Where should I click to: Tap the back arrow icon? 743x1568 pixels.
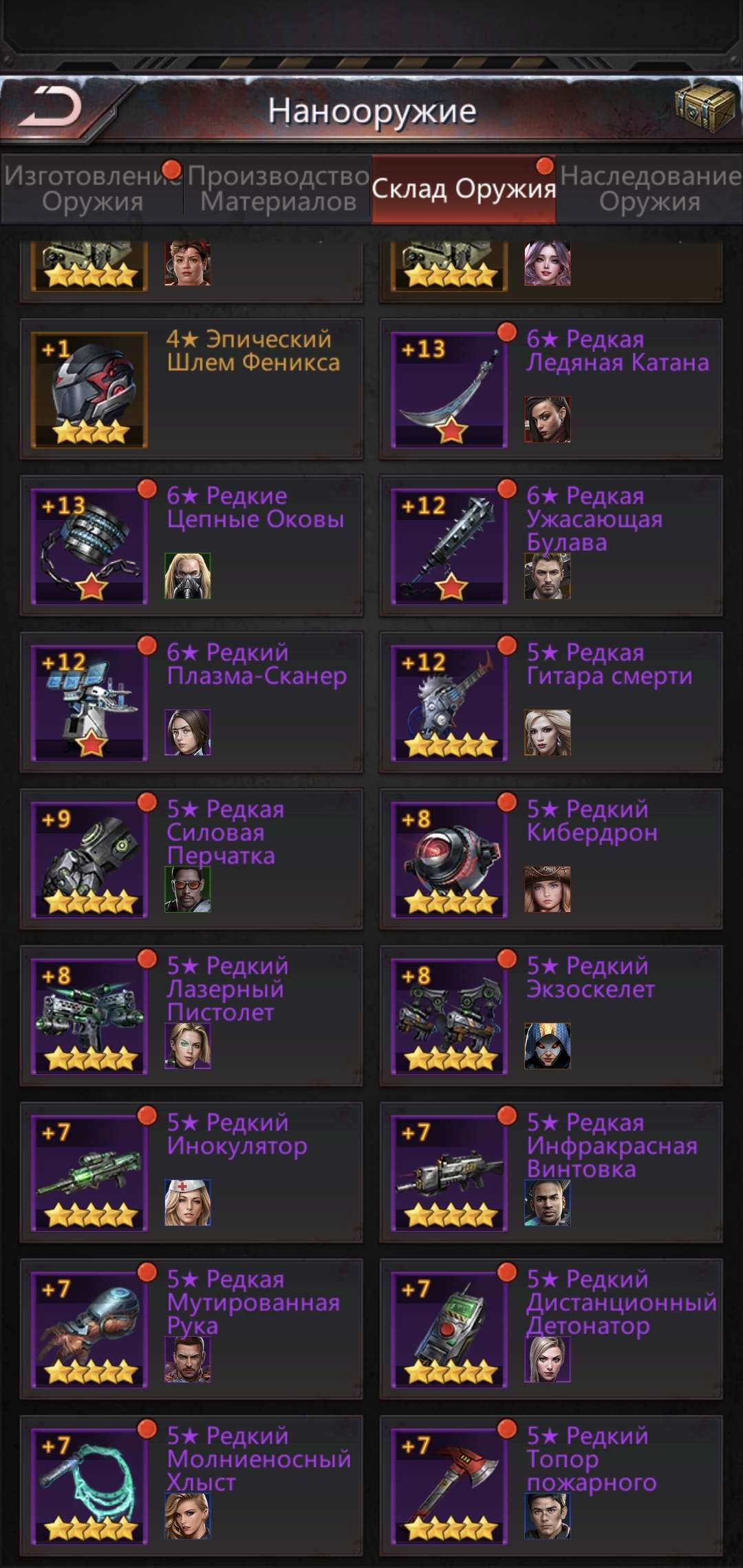[x=50, y=108]
